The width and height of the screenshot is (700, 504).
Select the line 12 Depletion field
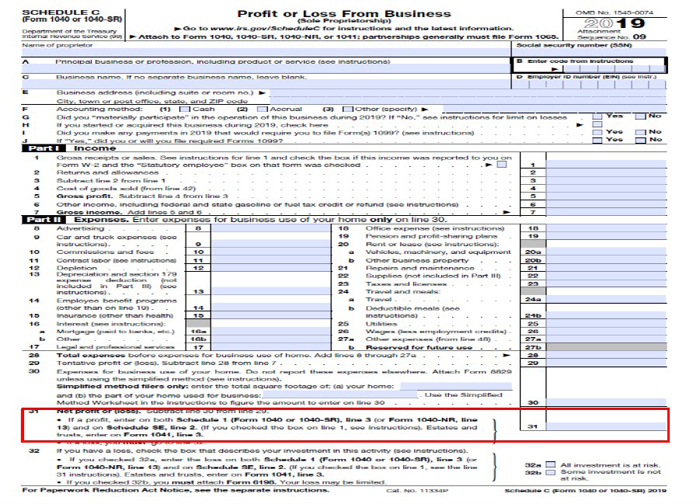271,268
